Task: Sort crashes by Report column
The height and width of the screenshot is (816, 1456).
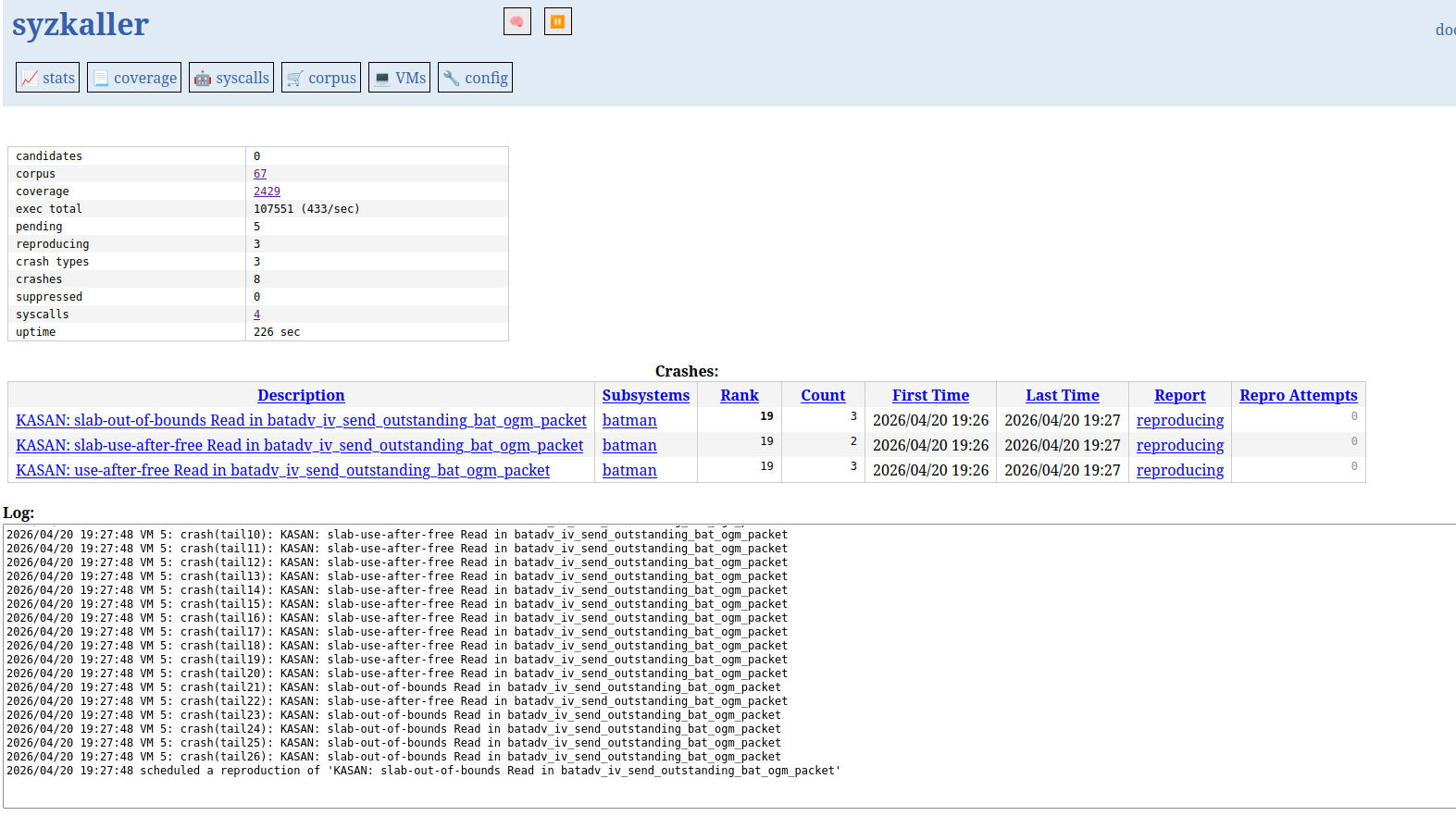Action: (1180, 395)
